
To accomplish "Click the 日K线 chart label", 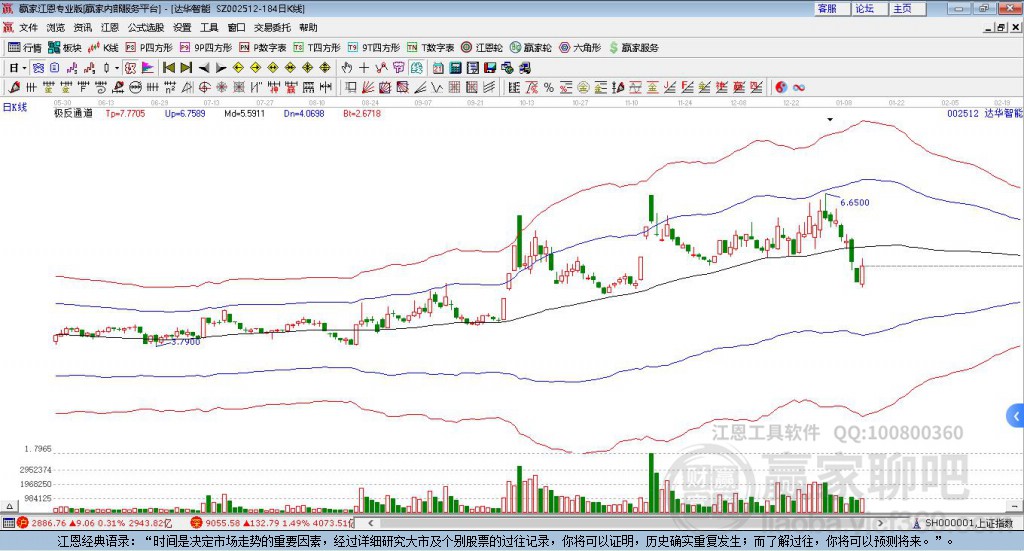I will tap(15, 108).
